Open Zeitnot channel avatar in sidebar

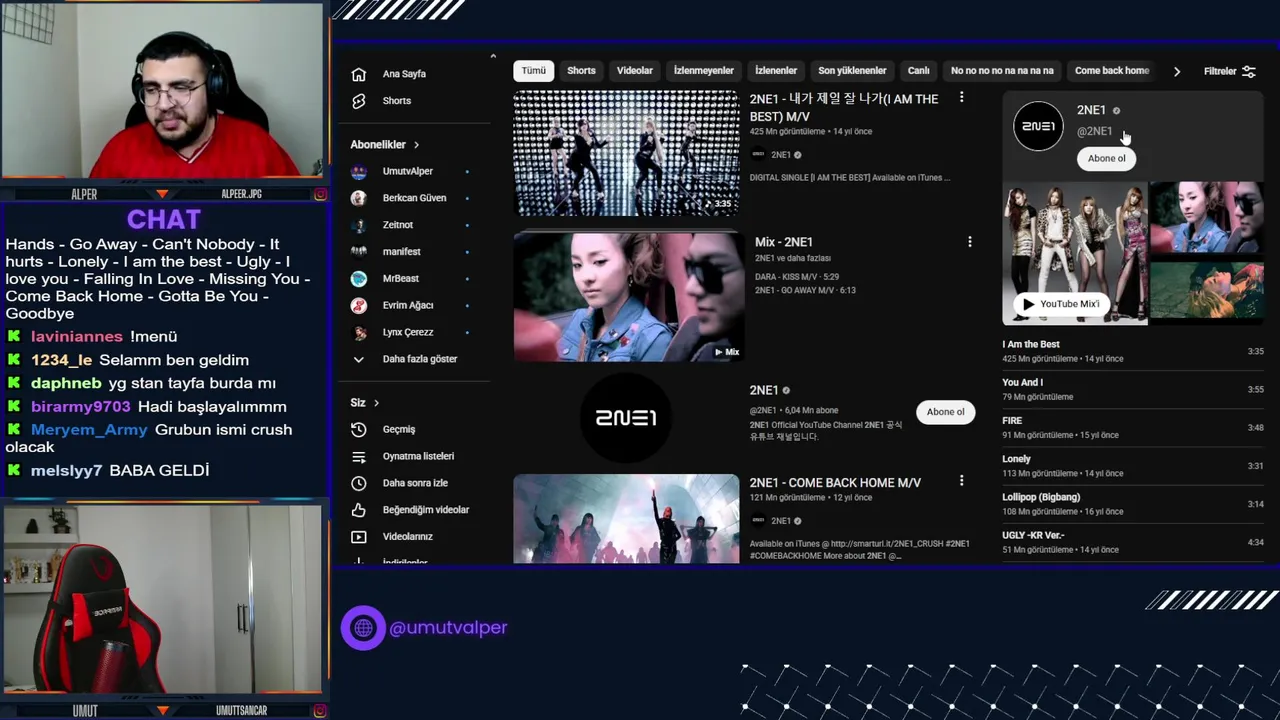[359, 225]
